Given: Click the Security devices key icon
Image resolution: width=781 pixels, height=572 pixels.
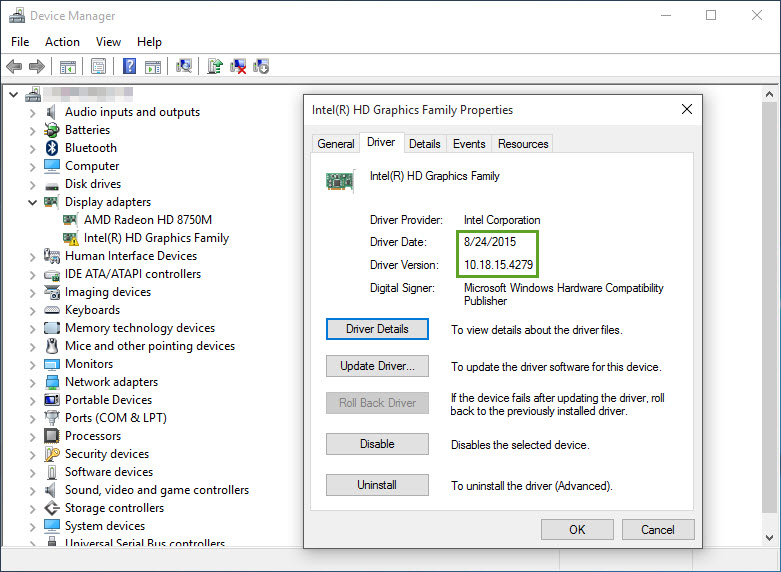Looking at the screenshot, I should [52, 454].
